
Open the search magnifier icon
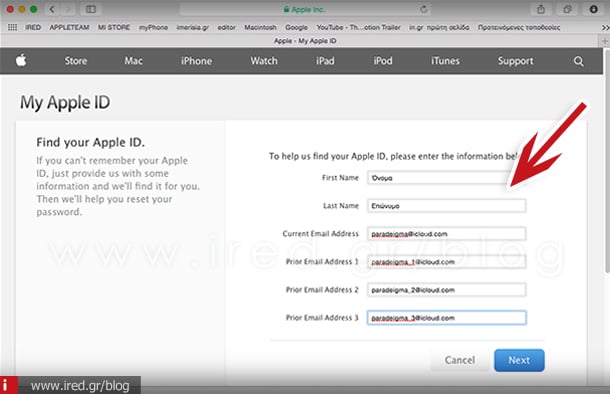coord(578,61)
